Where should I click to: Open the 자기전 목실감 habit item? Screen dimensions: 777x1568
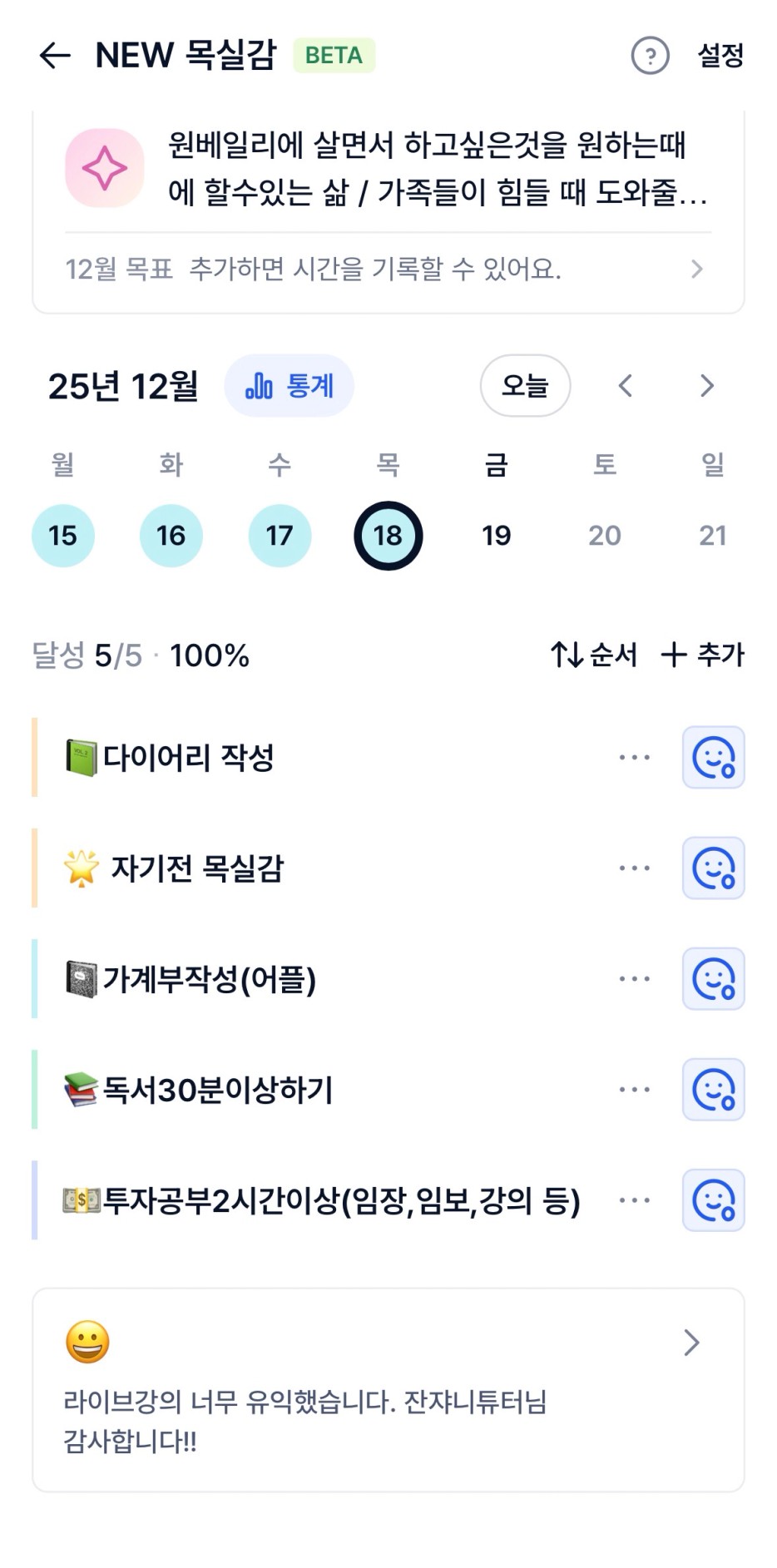click(x=198, y=868)
